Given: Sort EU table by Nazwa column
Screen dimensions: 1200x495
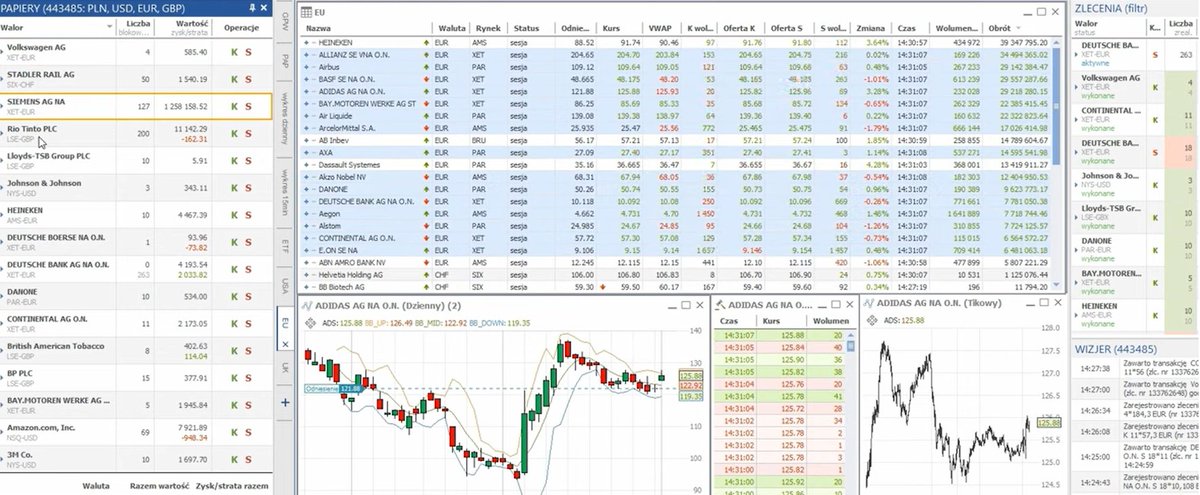Looking at the screenshot, I should (320, 28).
